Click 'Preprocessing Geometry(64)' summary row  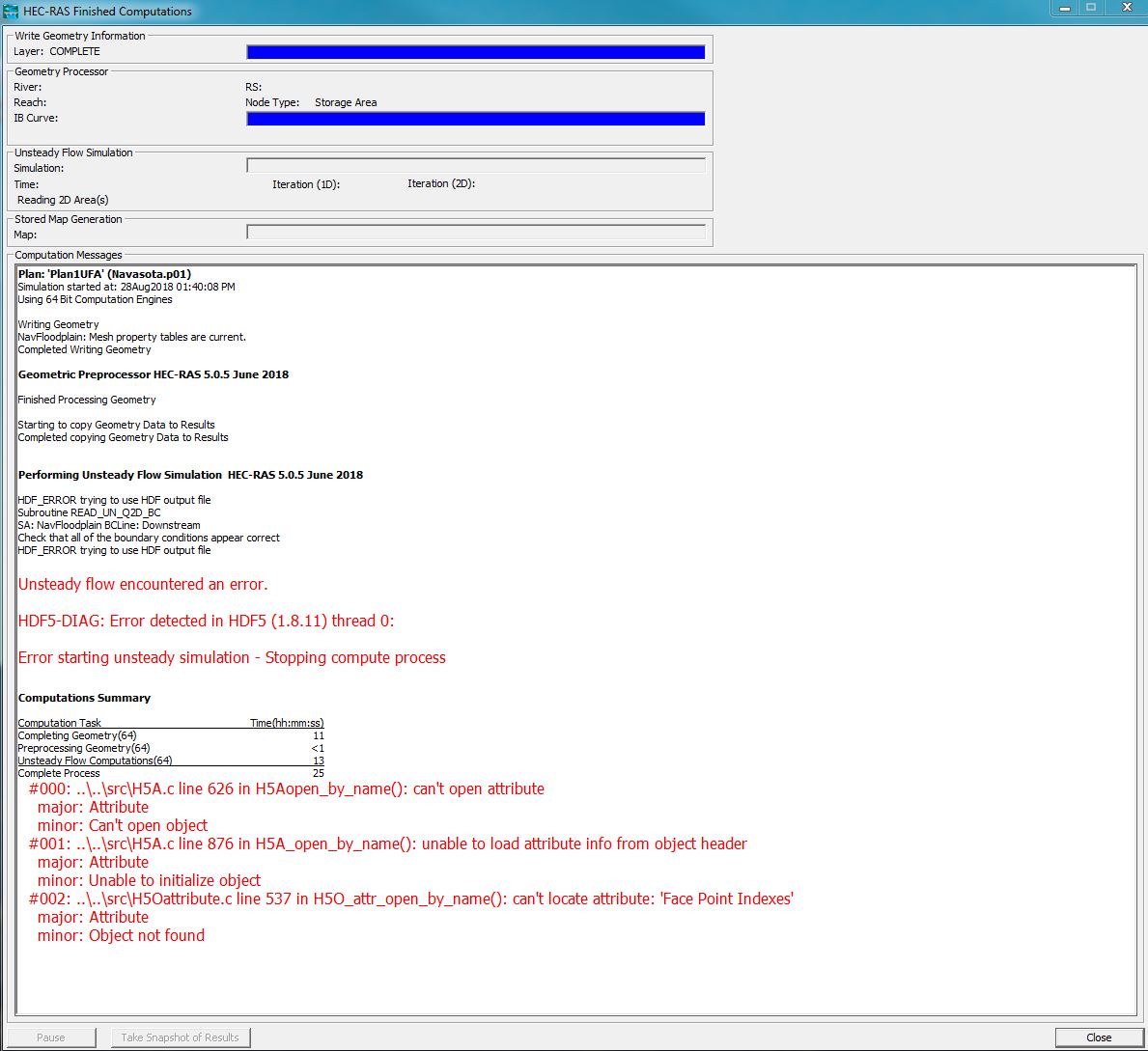(171, 748)
